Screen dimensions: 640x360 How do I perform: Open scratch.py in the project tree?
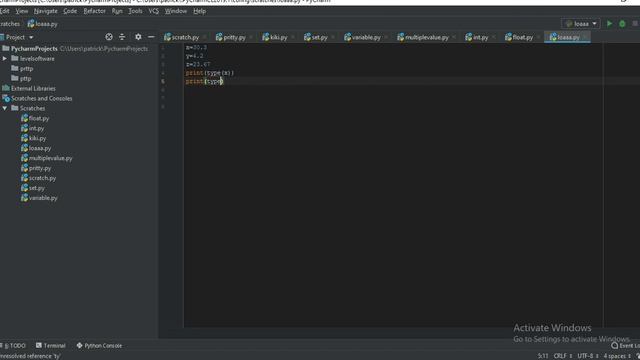[x=38, y=178]
